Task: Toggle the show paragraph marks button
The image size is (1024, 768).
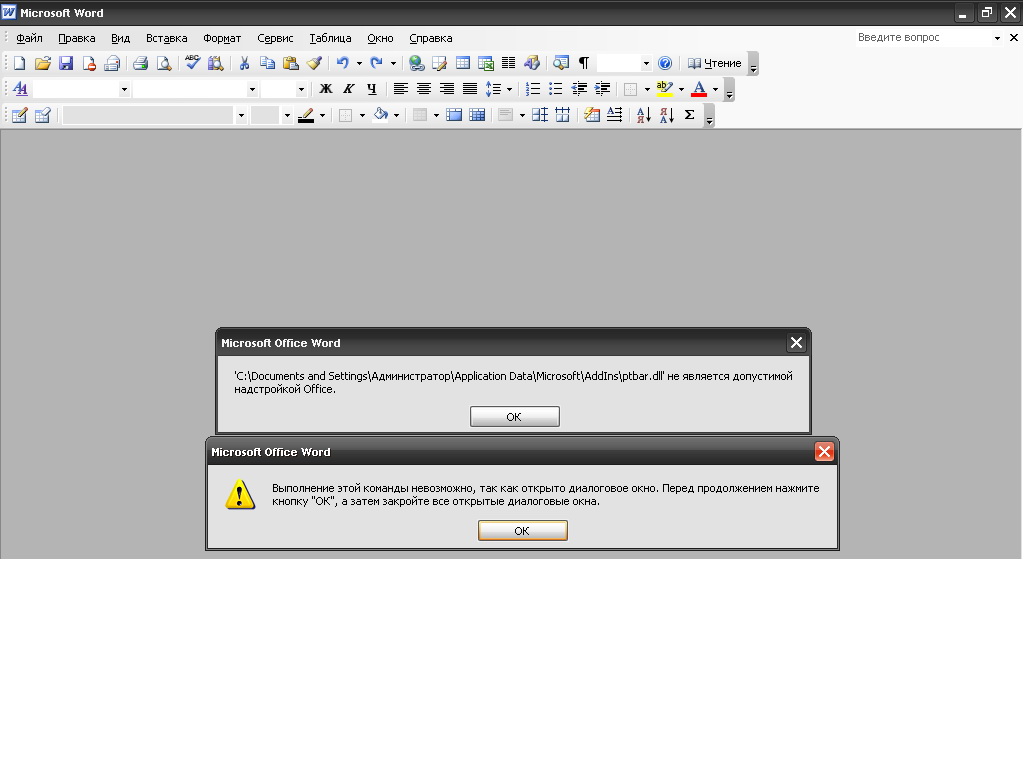Action: pos(583,63)
